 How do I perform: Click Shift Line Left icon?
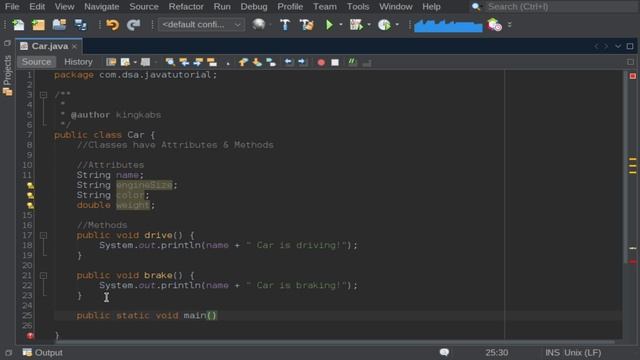coord(288,62)
